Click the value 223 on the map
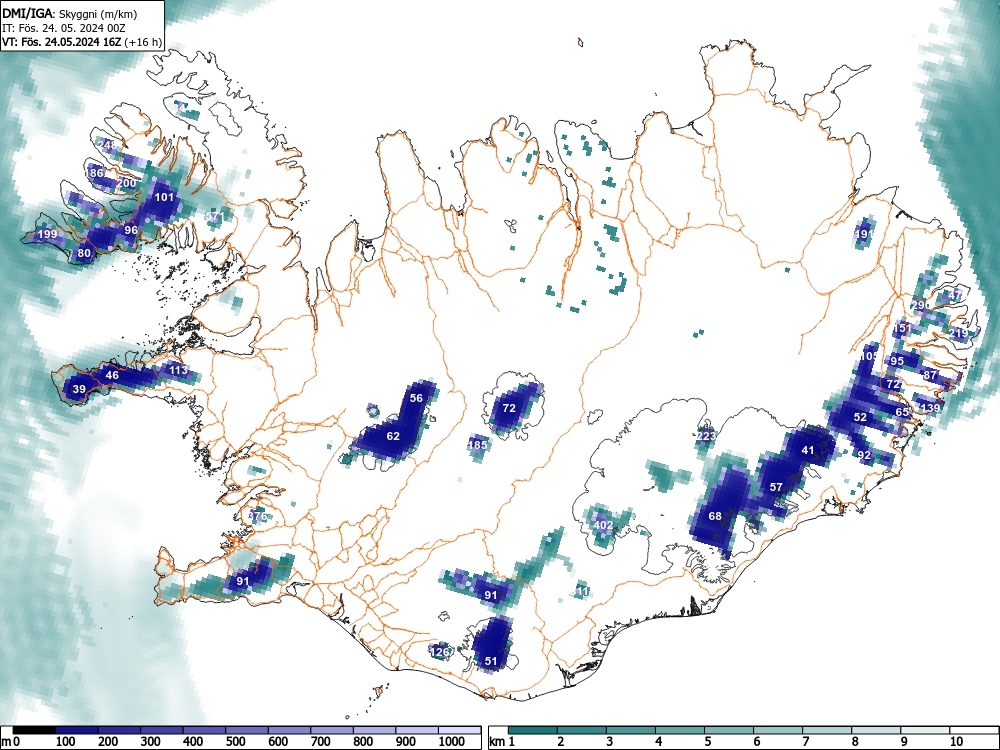Screen dimensions: 1000x750 coord(706,436)
